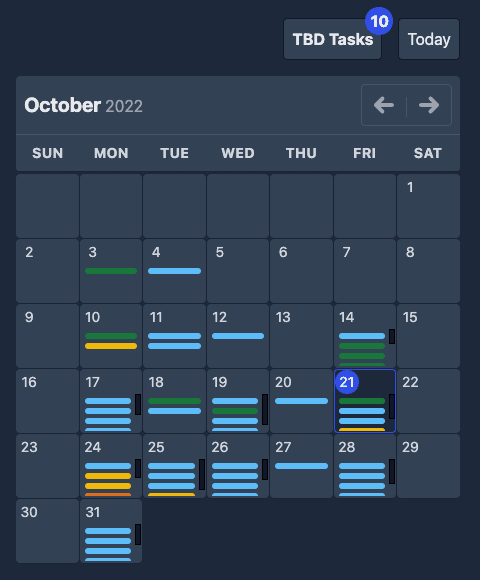Click the blue task bar on October 4

(175, 271)
